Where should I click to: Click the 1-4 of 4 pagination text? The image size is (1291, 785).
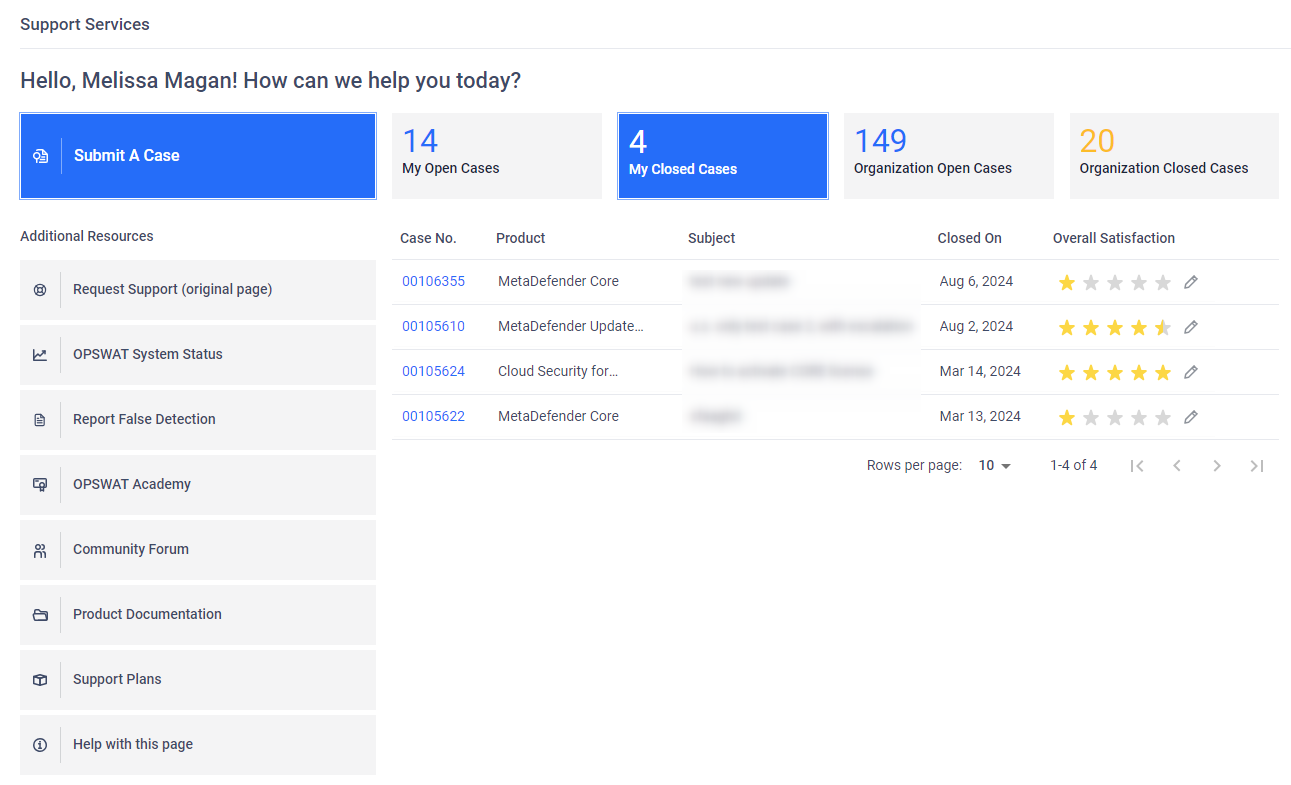pyautogui.click(x=1073, y=466)
